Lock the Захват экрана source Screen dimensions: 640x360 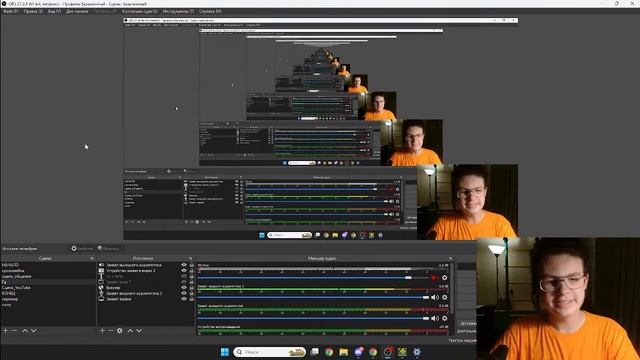point(191,299)
